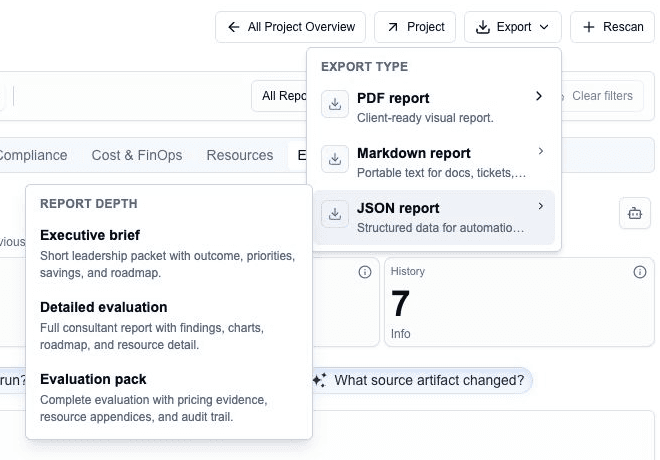Click the 'REPORT DEPTH' heading

click(x=89, y=204)
